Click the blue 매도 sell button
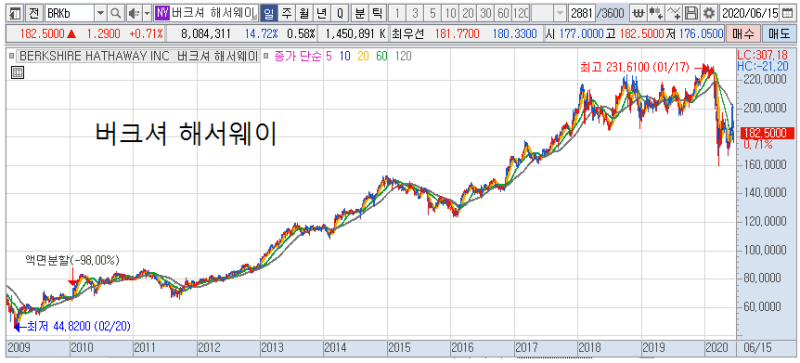 click(x=778, y=35)
